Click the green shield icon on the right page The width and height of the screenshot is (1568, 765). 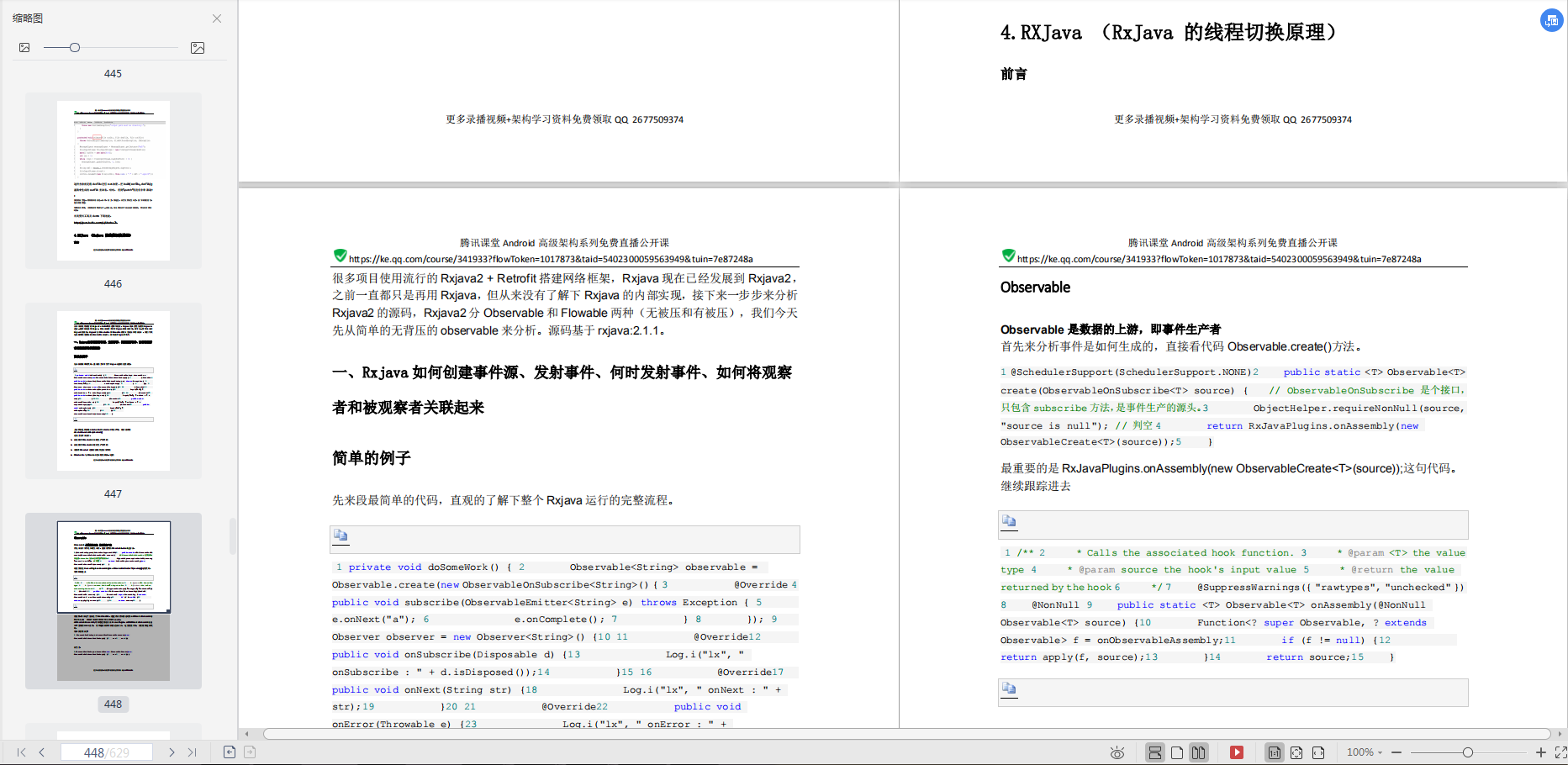pyautogui.click(x=1008, y=256)
